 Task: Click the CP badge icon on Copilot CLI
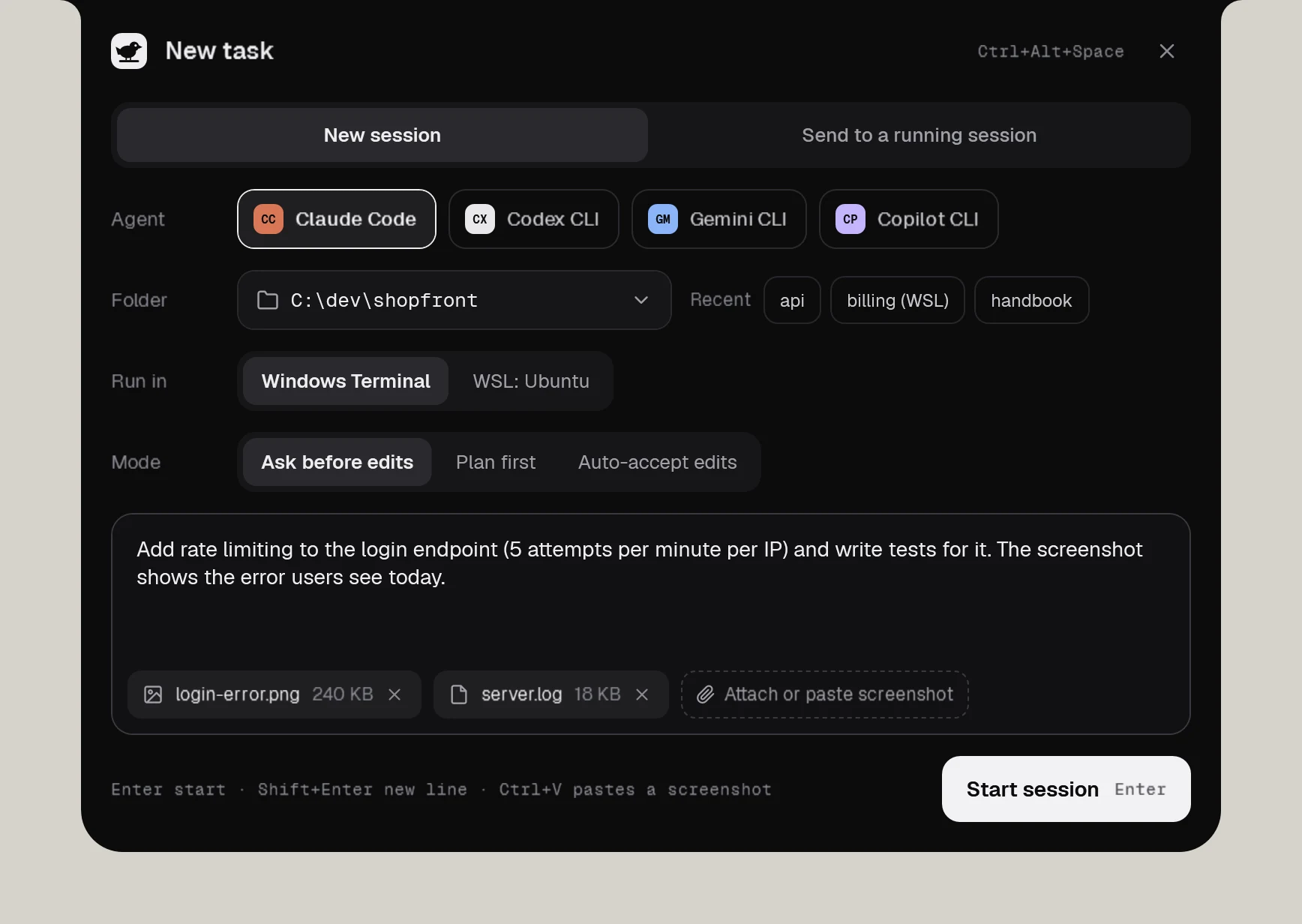(x=850, y=219)
